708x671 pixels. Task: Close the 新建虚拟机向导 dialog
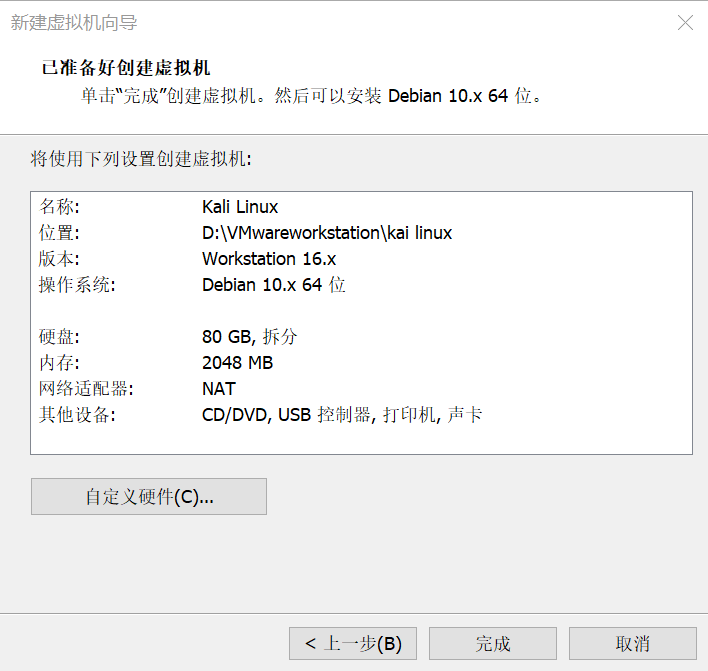(685, 22)
